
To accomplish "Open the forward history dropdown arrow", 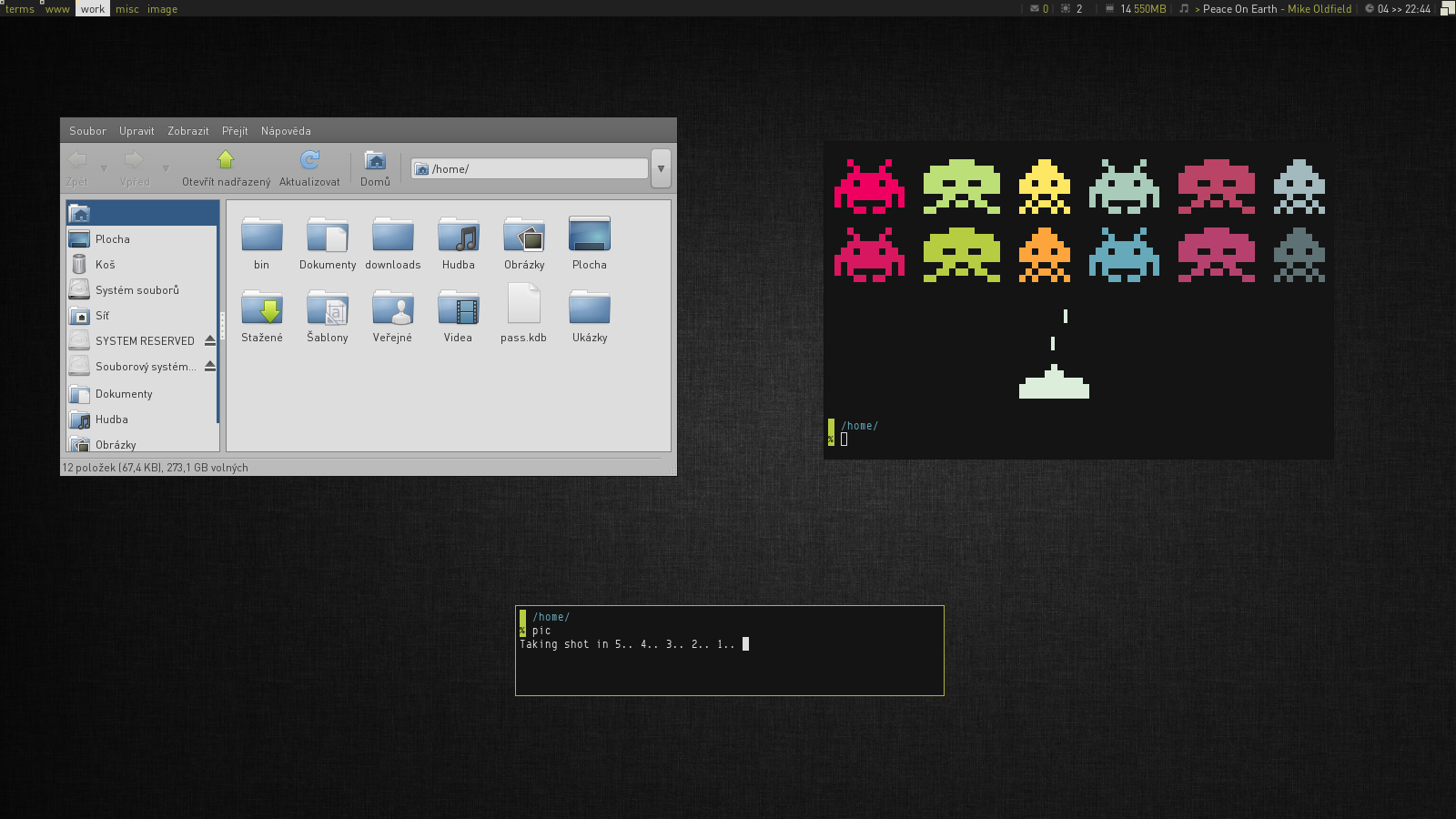I will coord(166,168).
